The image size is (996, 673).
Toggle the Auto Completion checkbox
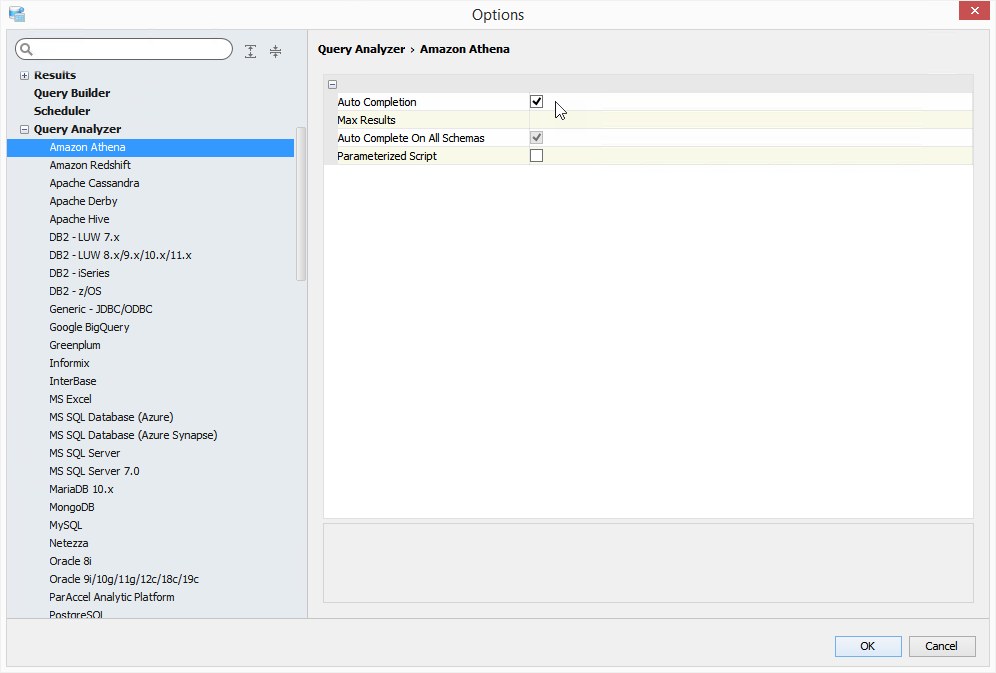point(536,102)
